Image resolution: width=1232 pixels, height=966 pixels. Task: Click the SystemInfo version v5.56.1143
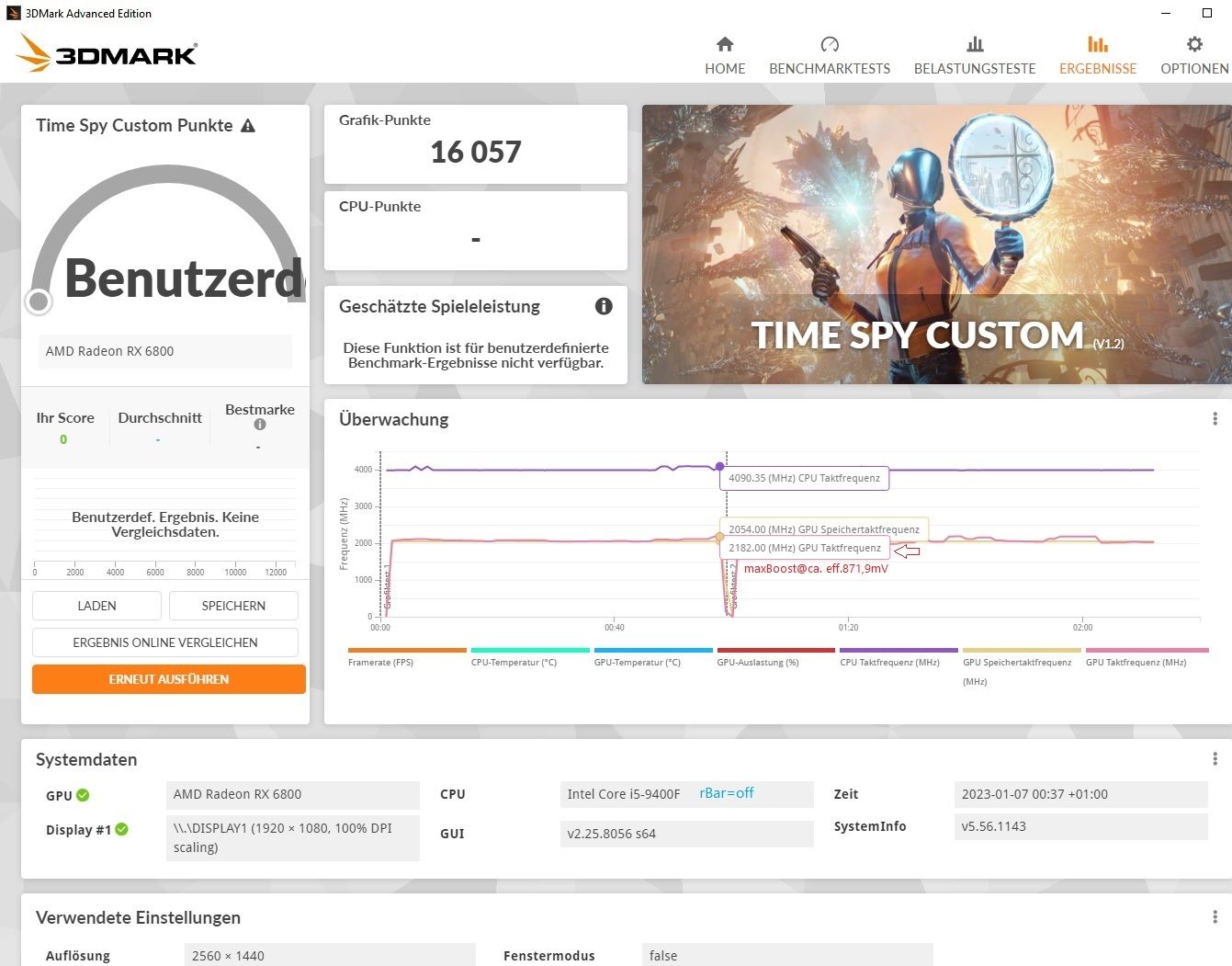click(1080, 826)
